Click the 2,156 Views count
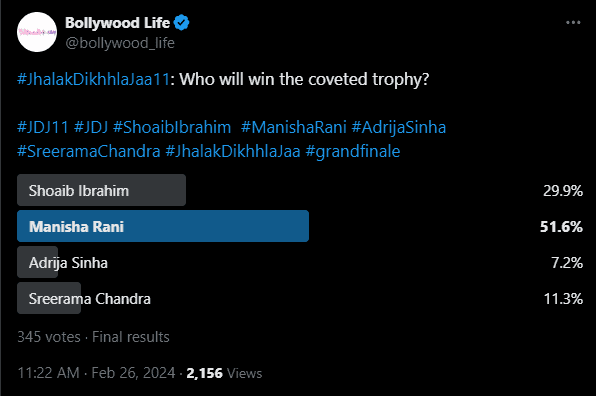596x396 pixels. (x=224, y=373)
